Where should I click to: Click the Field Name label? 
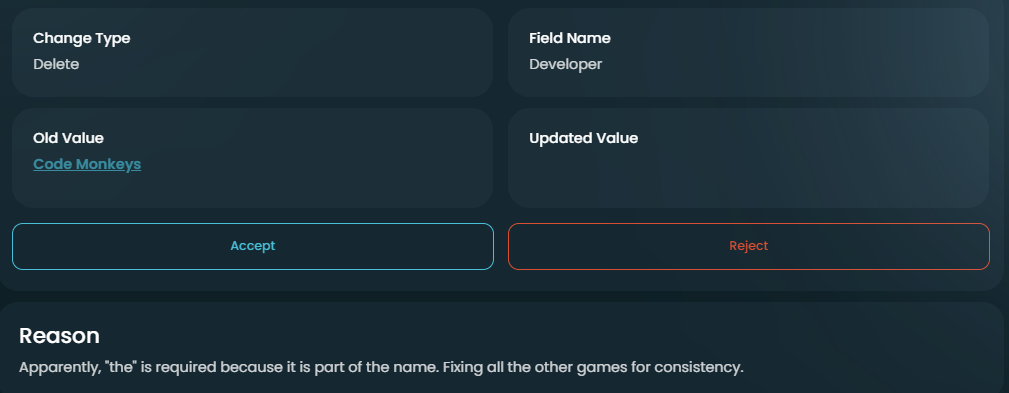[569, 38]
